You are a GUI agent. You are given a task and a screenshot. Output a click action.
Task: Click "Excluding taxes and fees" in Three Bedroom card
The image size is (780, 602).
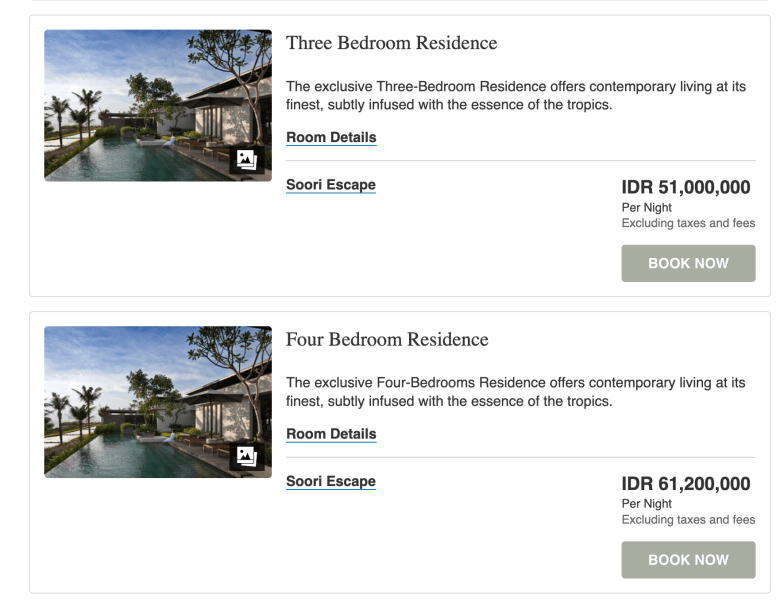coord(688,223)
